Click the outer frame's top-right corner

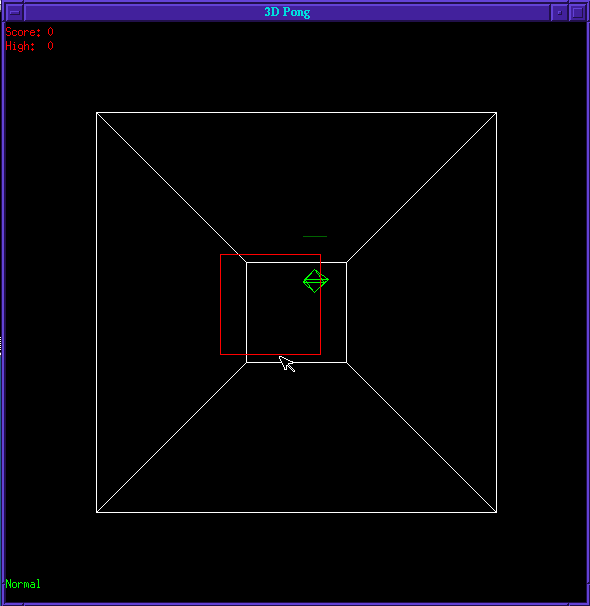click(x=496, y=113)
